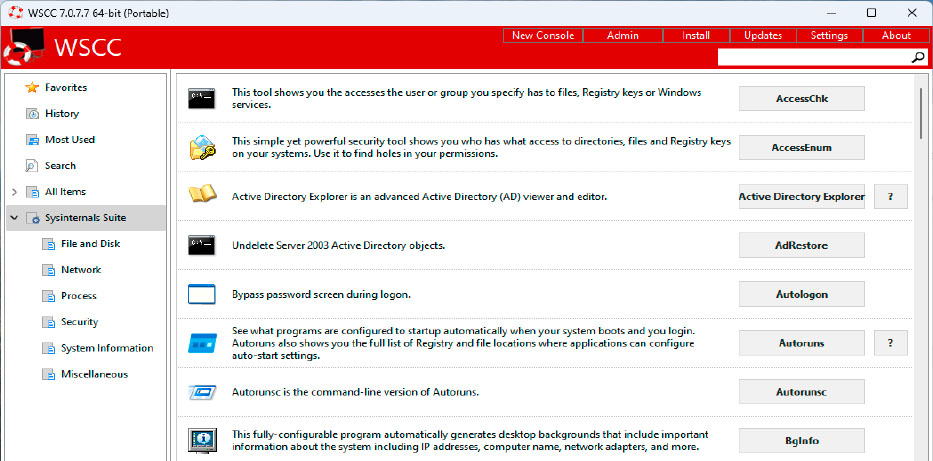933x461 pixels.
Task: Click "Undelete Server 2003 Active Directory objects." text
Action: [x=339, y=246]
